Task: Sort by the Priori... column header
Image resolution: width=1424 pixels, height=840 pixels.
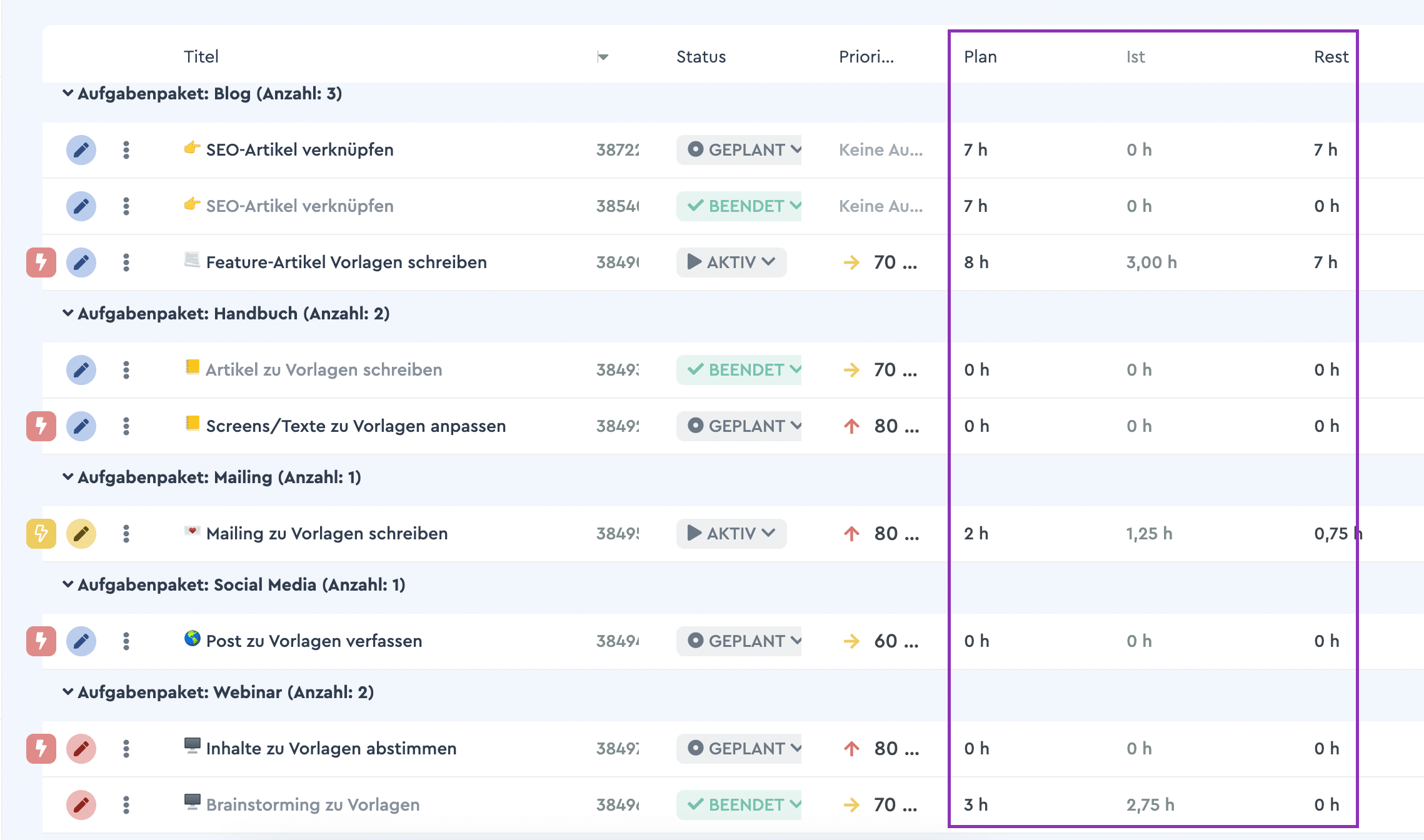Action: click(x=866, y=57)
